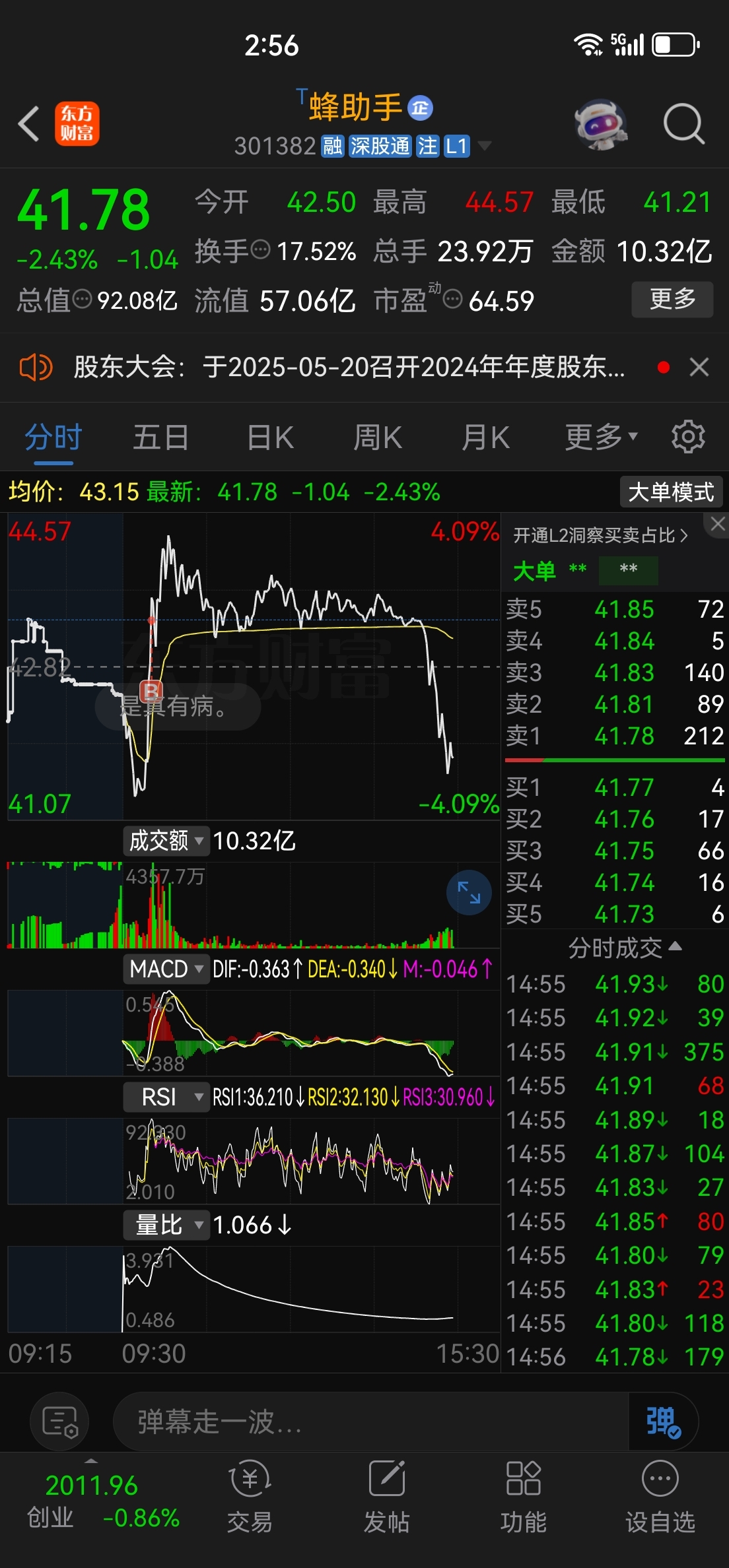Show more quote data via 更多 button
Viewport: 729px width, 1568px height.
click(x=672, y=299)
